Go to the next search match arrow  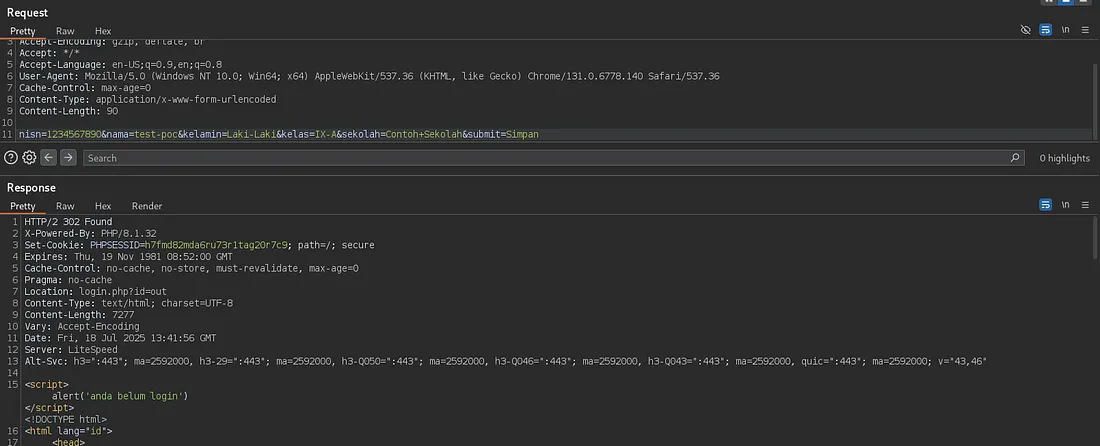[68, 158]
